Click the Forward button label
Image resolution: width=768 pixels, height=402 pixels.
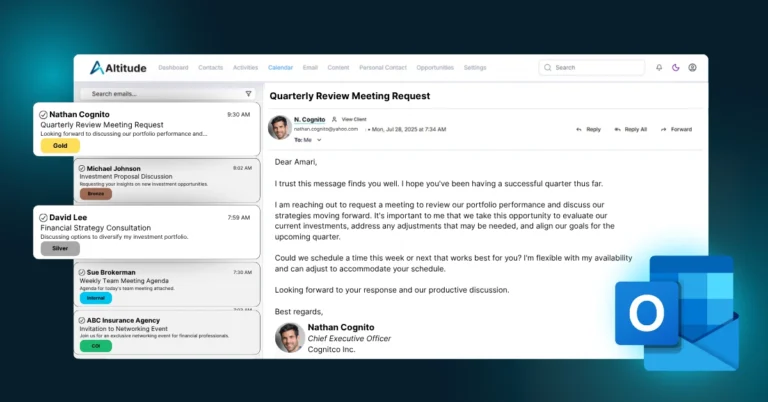tap(681, 129)
